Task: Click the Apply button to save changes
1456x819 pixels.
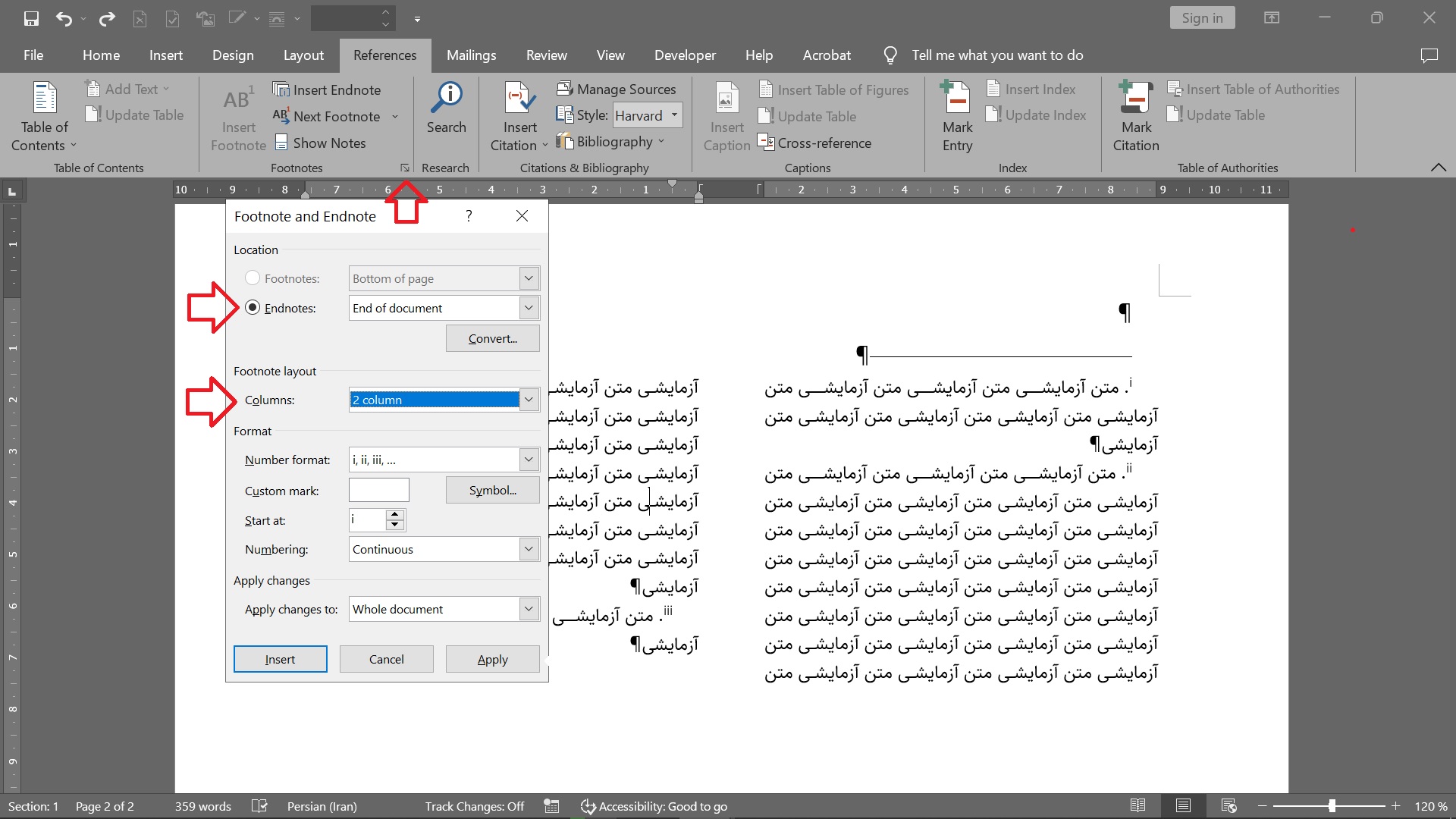Action: point(491,658)
